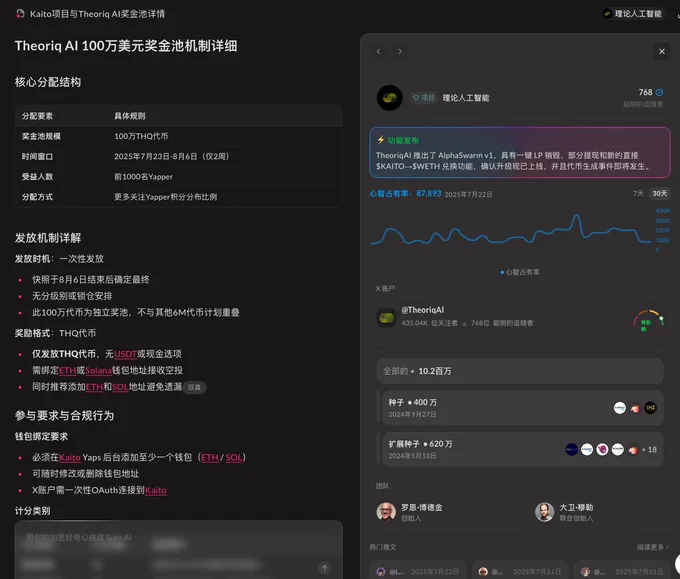Click the Solana link in wallet line

(x=98, y=371)
